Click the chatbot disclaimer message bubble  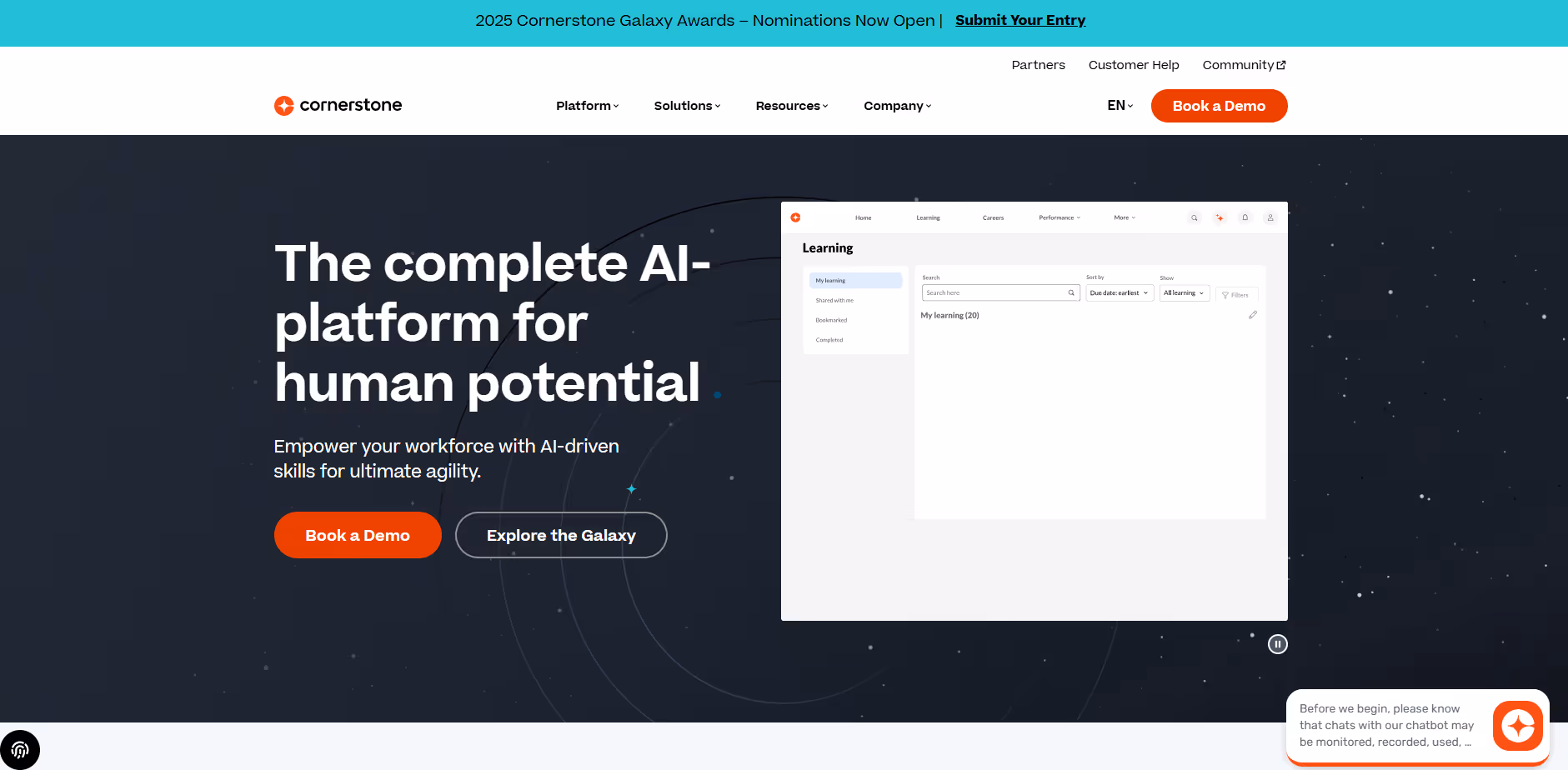coord(1387,725)
